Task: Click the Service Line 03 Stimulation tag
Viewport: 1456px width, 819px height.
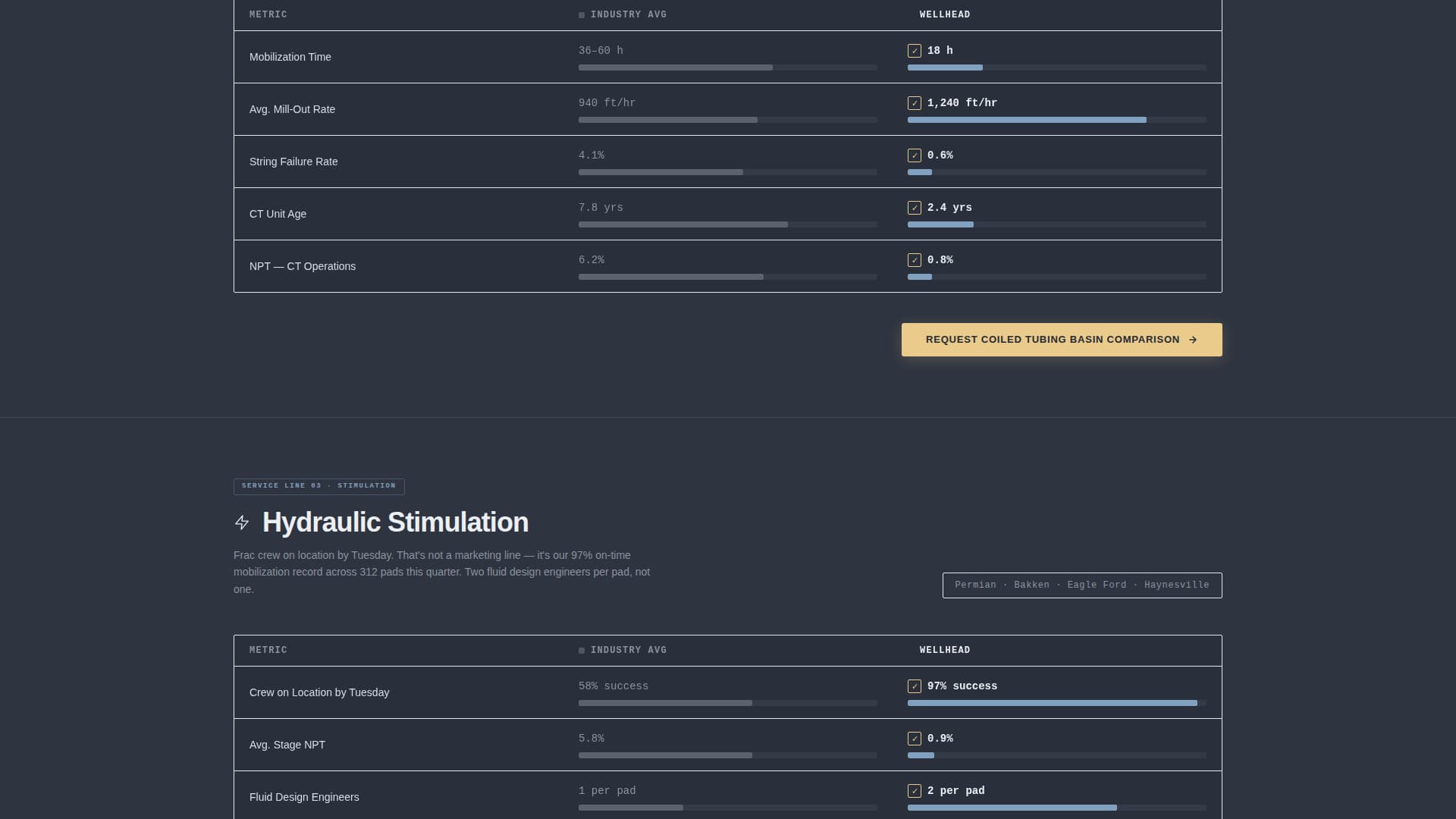Action: 318,486
